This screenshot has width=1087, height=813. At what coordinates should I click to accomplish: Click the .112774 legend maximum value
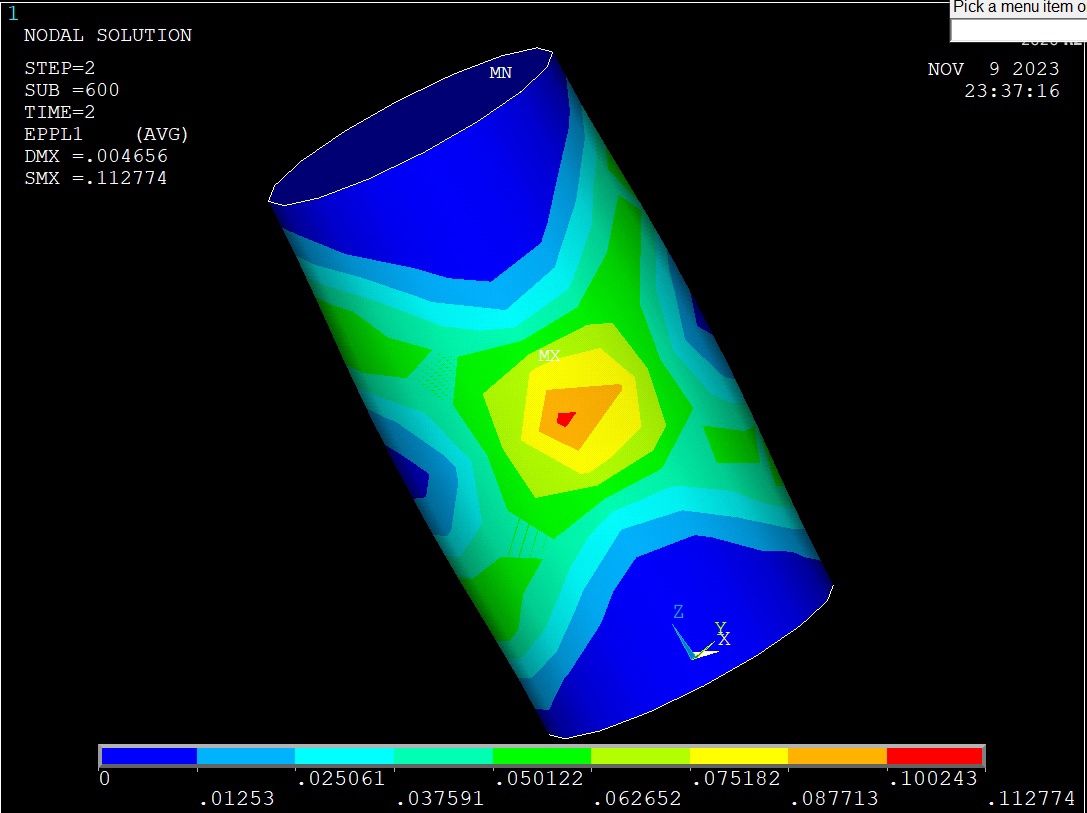(x=1031, y=798)
